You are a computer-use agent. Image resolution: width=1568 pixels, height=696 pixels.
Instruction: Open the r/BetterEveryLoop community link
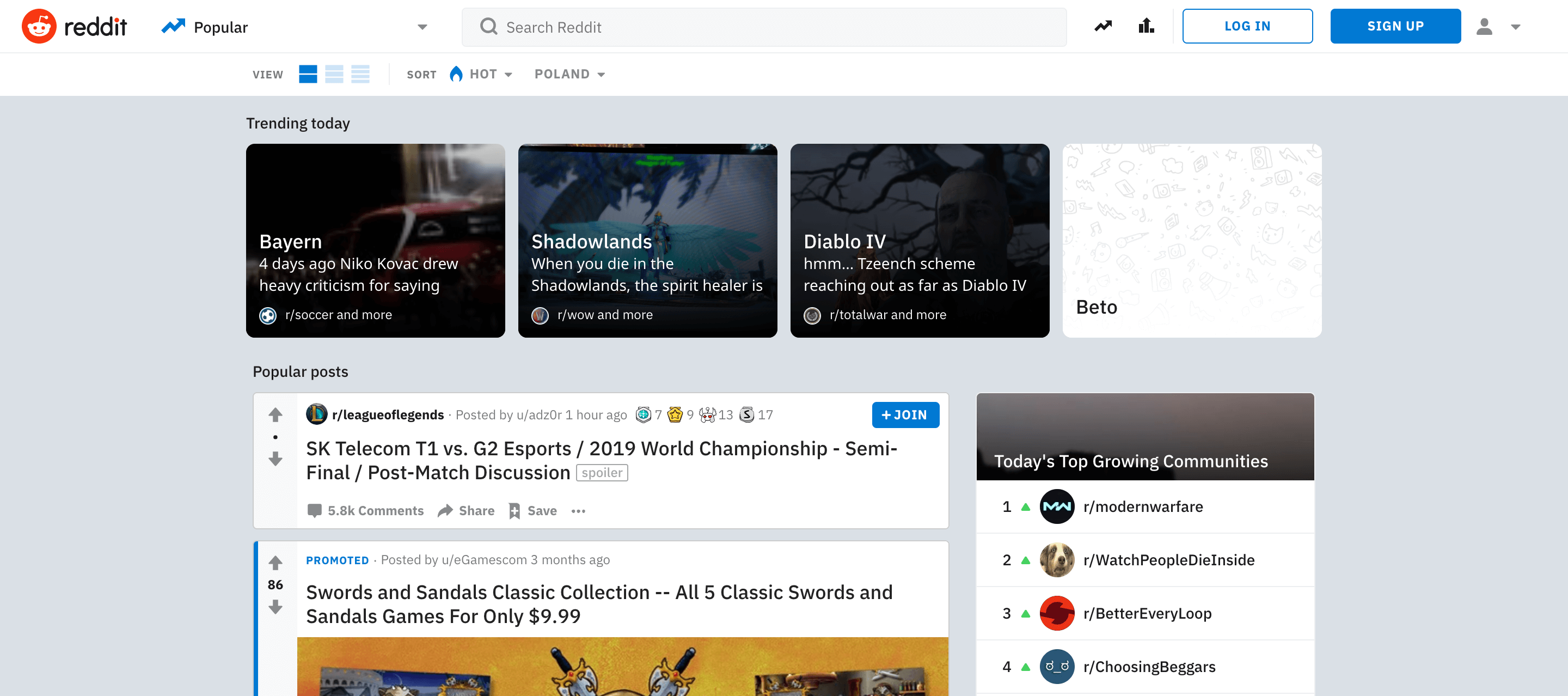click(1147, 613)
